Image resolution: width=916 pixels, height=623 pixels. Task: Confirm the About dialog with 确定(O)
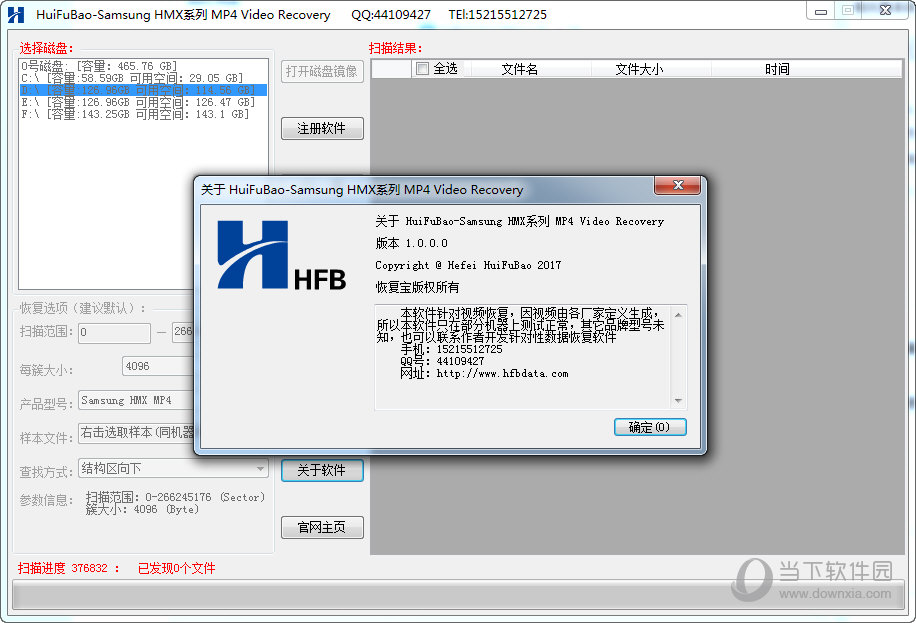[x=650, y=427]
